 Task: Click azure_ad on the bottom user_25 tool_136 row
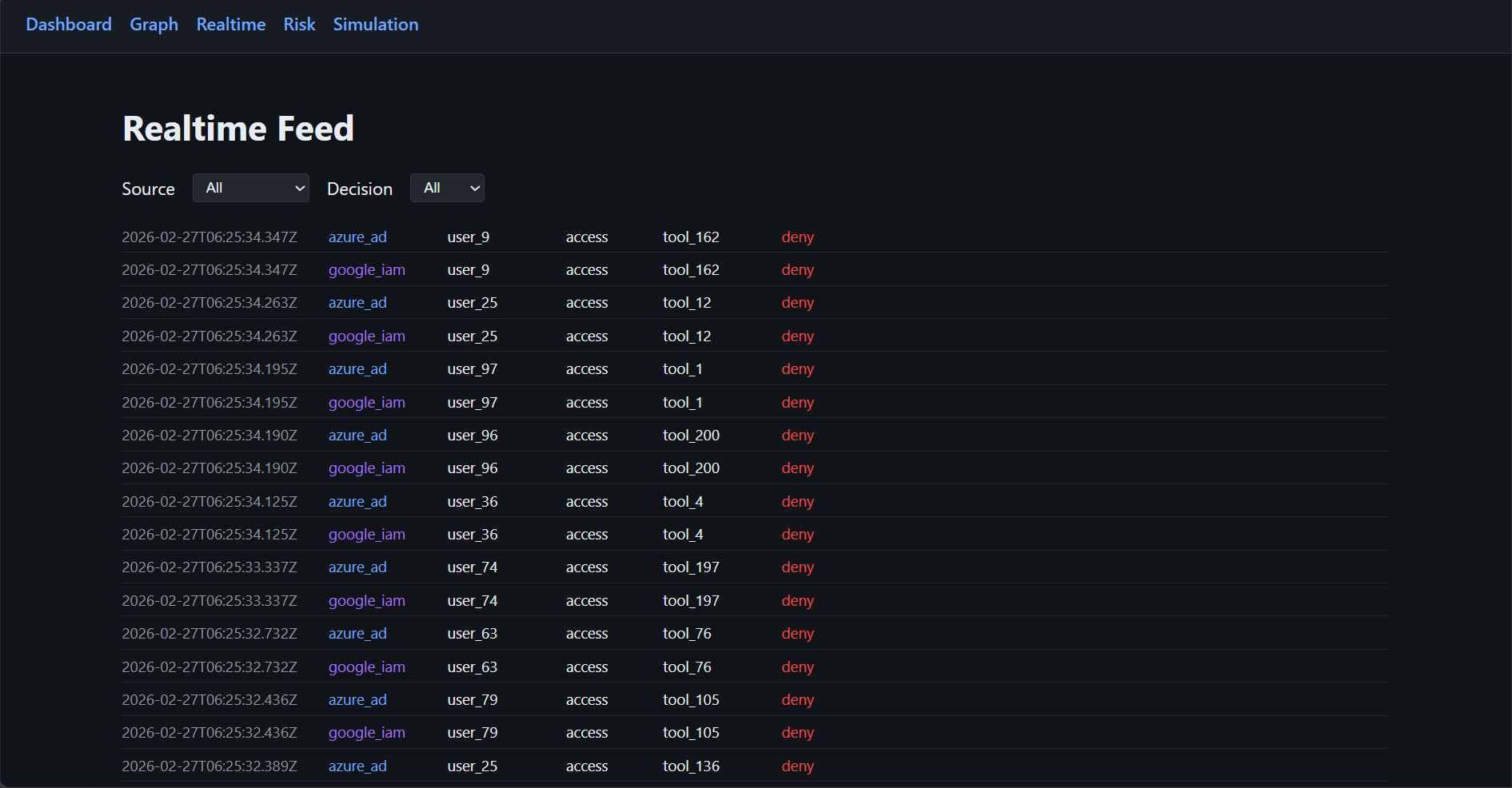pyautogui.click(x=357, y=766)
